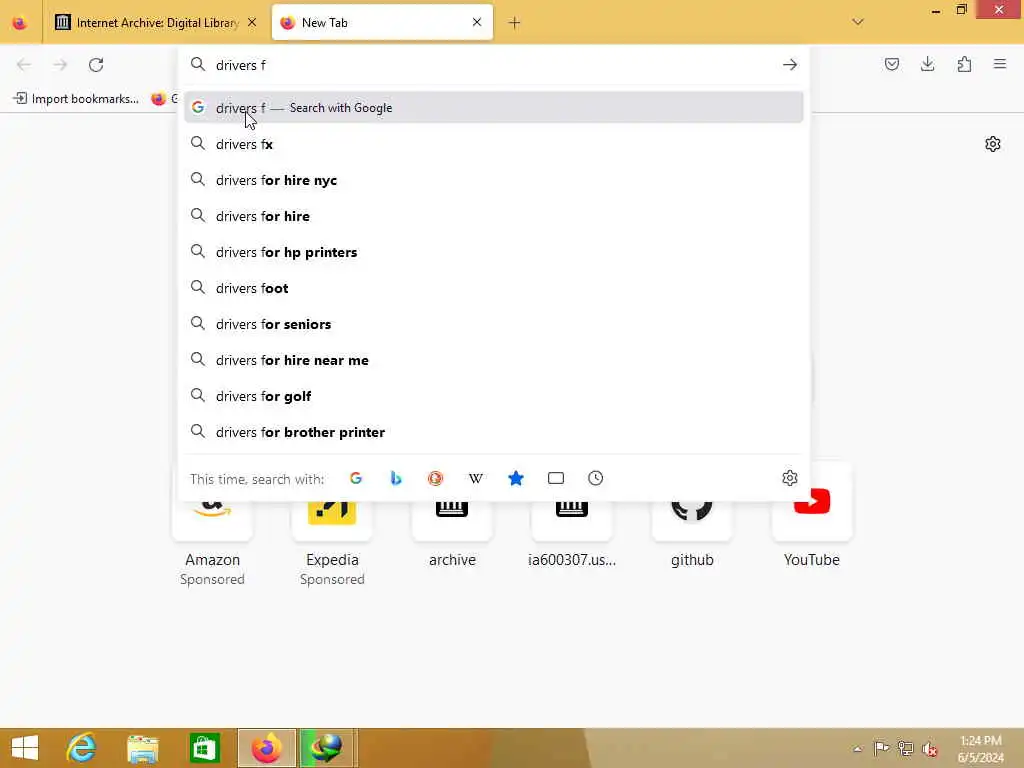The width and height of the screenshot is (1024, 768).
Task: Open File Explorer from taskbar
Action: pos(143,748)
